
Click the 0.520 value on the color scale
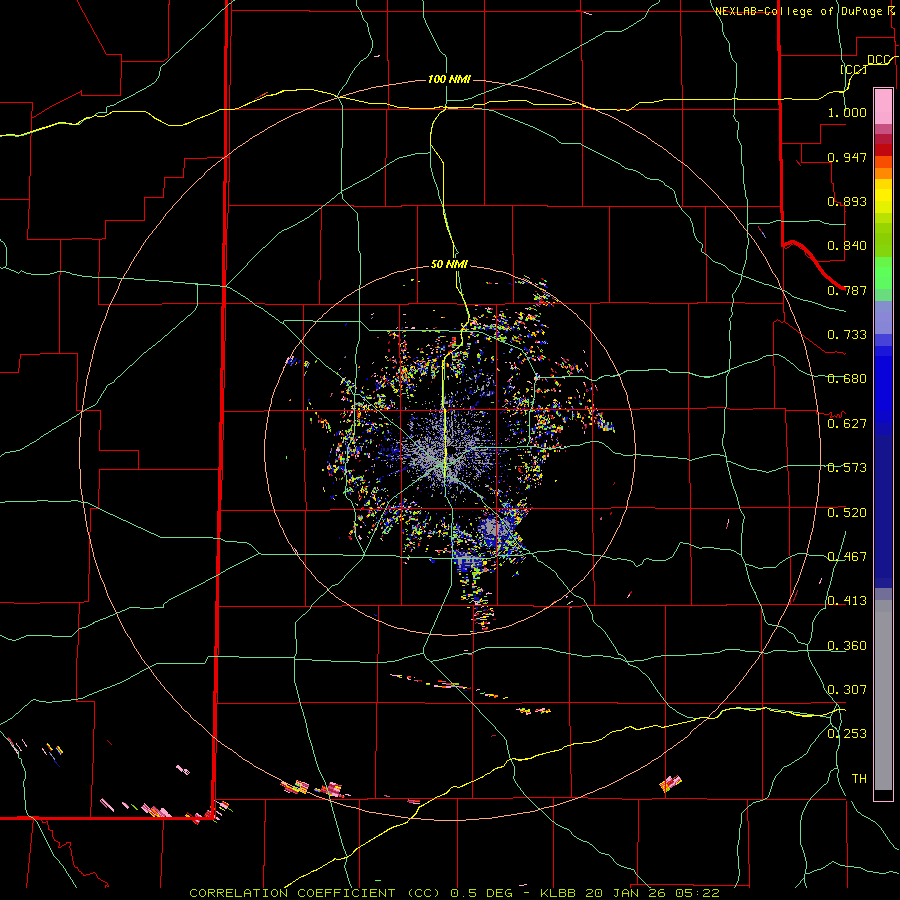click(847, 513)
